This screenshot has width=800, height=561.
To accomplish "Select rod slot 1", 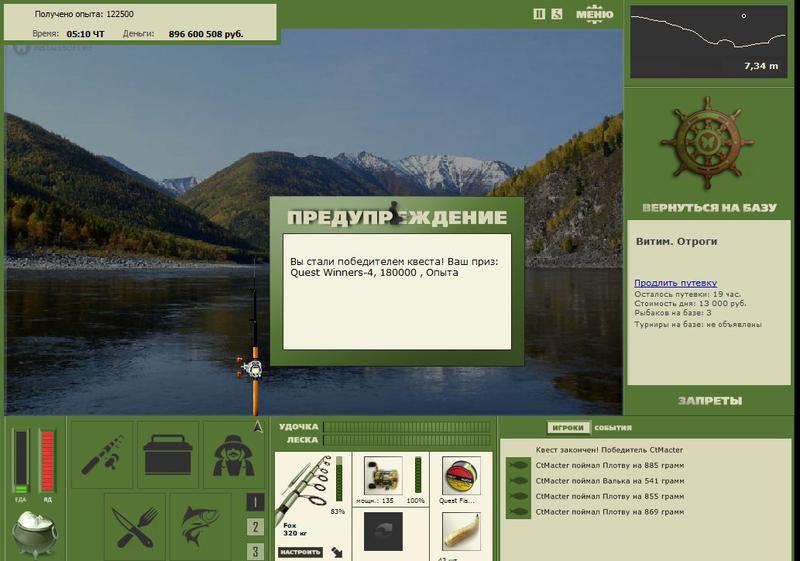I will tap(255, 502).
